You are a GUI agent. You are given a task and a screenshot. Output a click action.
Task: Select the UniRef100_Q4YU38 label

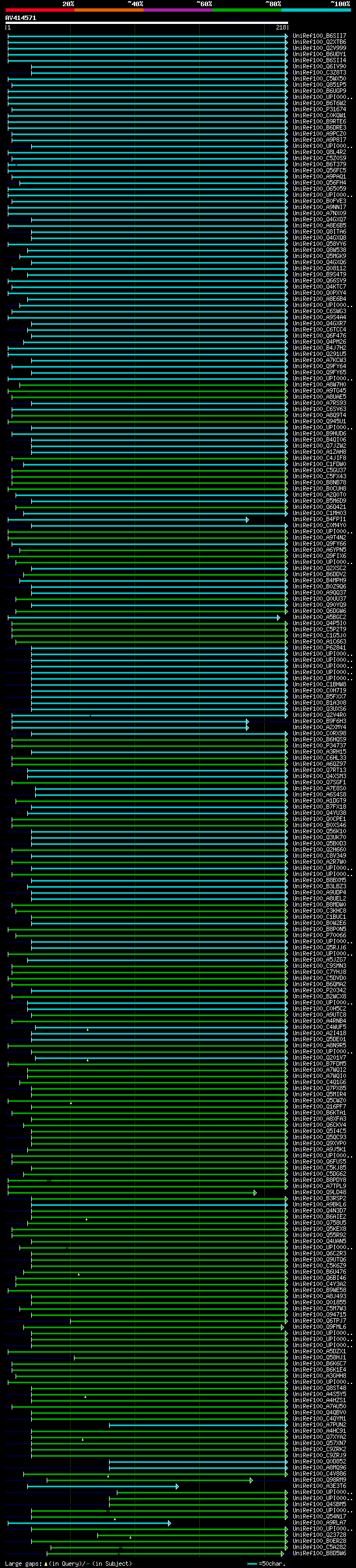(319, 813)
